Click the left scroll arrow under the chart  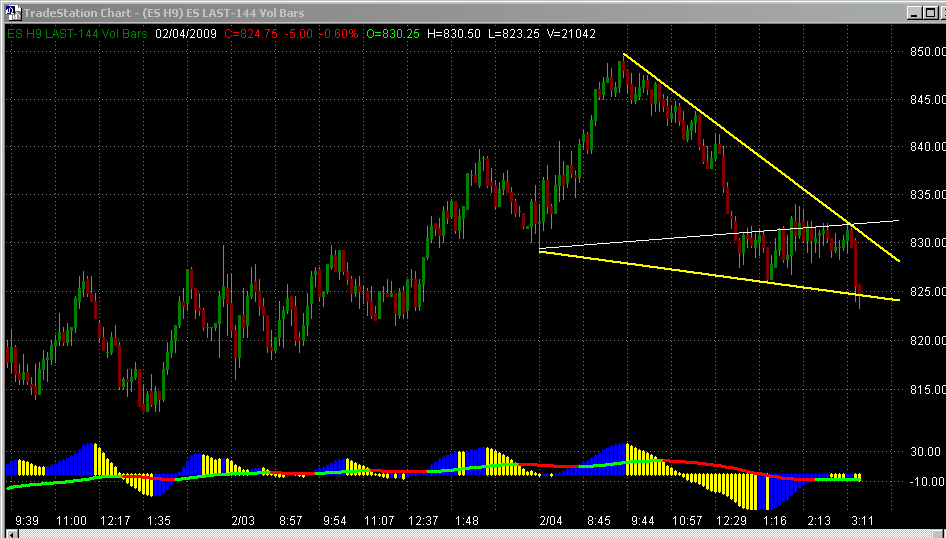pyautogui.click(x=11, y=534)
